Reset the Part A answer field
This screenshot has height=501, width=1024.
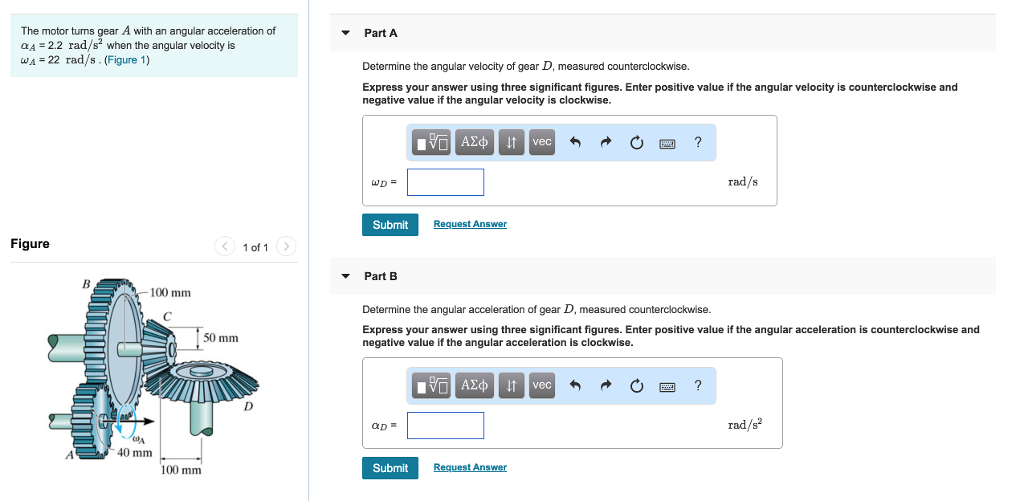point(637,143)
